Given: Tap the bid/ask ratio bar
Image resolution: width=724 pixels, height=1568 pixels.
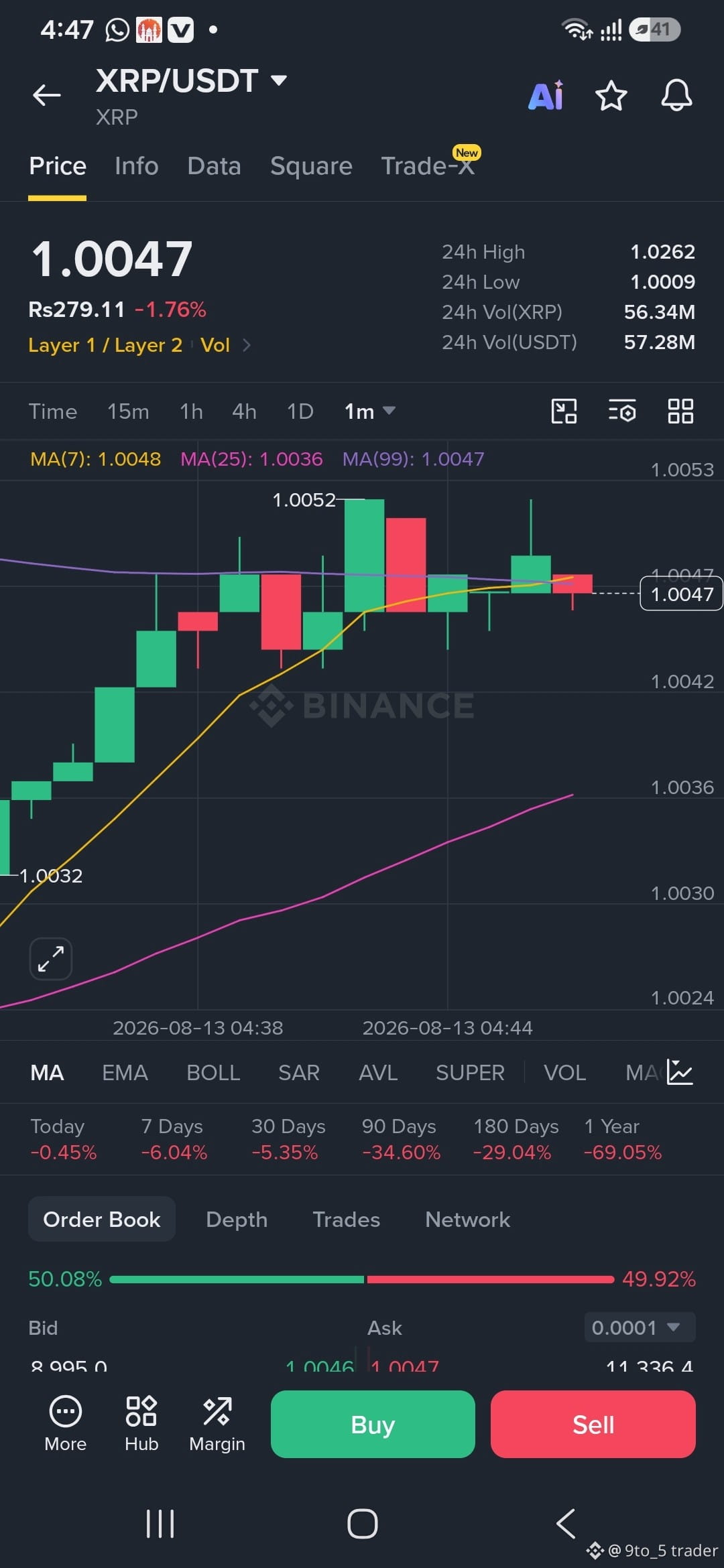Looking at the screenshot, I should (362, 1279).
